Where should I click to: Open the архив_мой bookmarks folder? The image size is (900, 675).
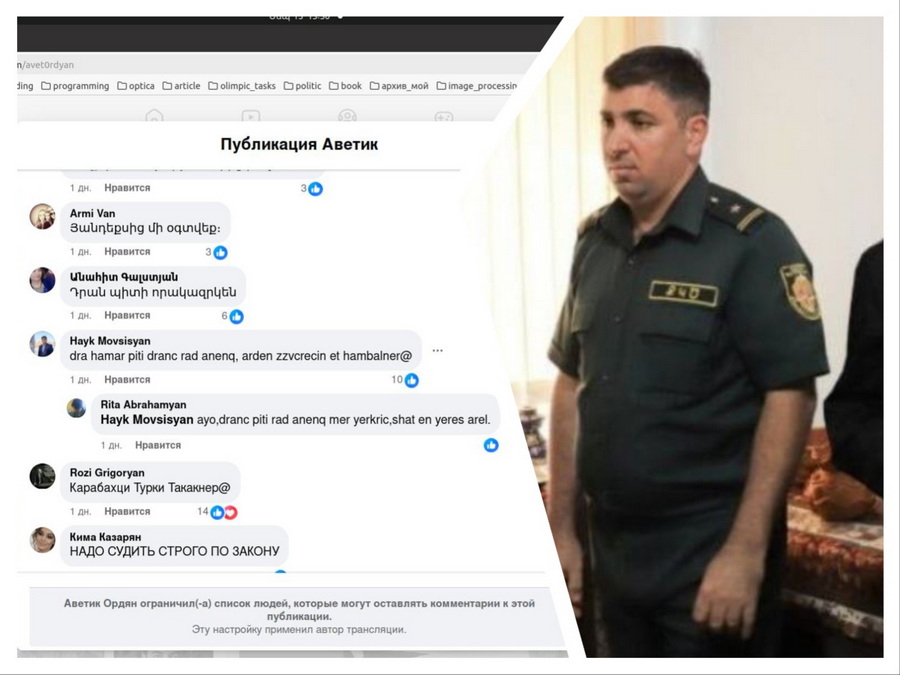pos(399,86)
